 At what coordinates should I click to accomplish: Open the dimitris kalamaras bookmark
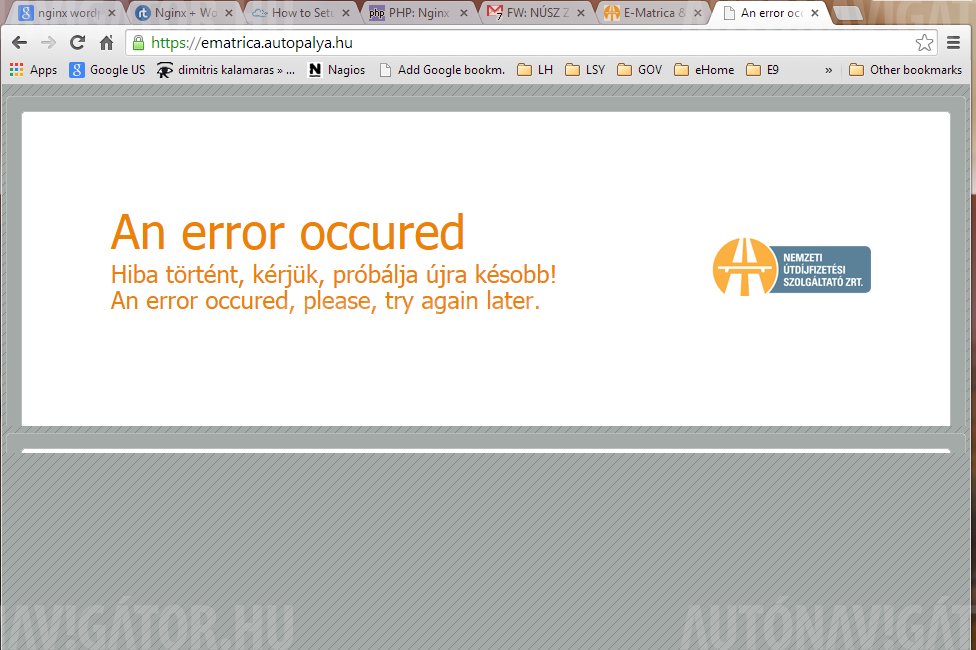pos(225,70)
